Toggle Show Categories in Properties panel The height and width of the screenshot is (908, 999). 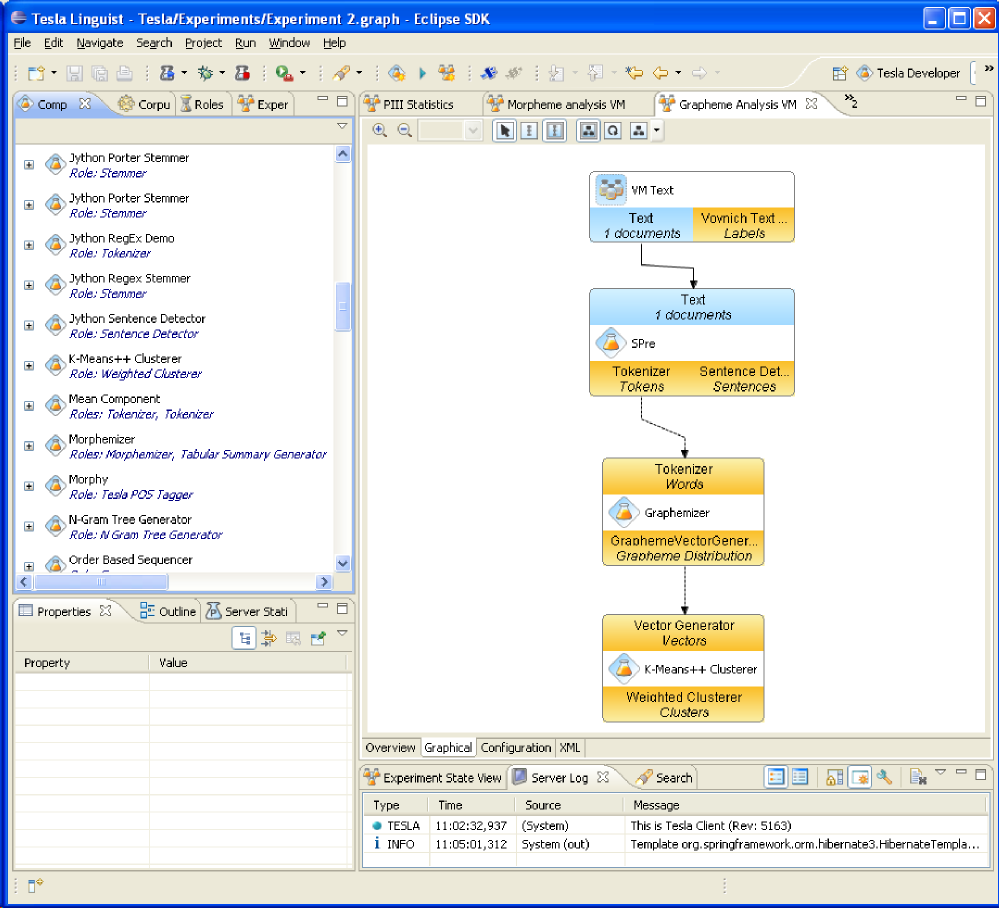coord(244,638)
